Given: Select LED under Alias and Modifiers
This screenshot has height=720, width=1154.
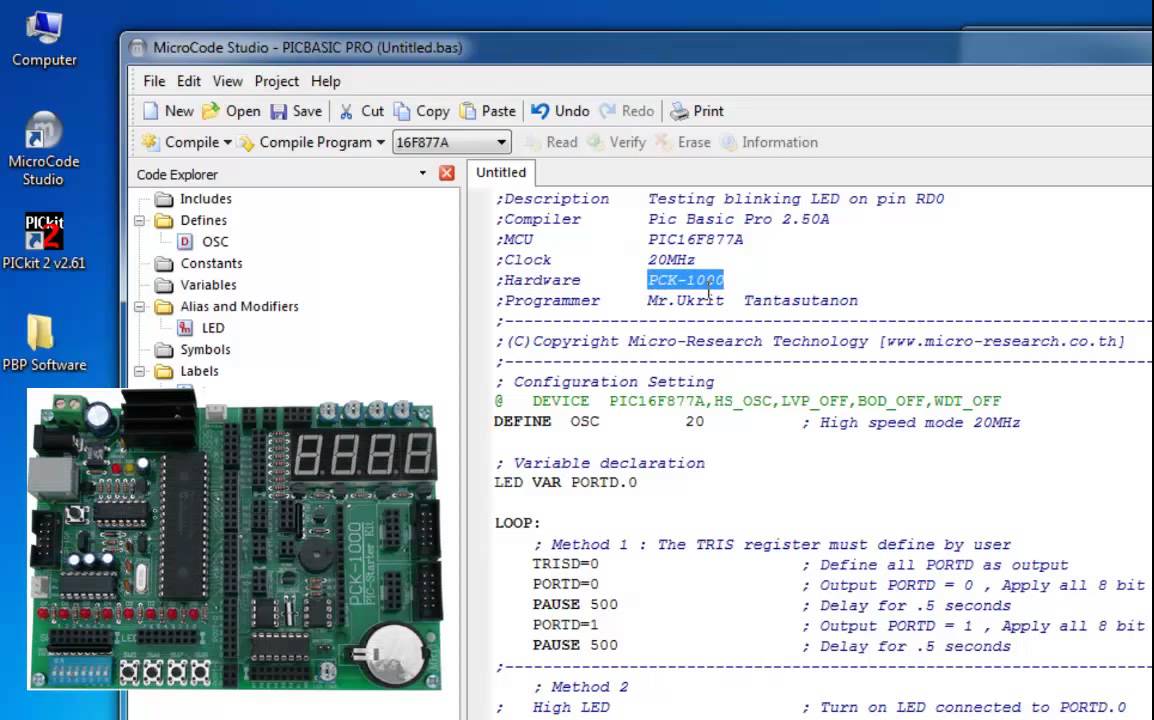Looking at the screenshot, I should pyautogui.click(x=213, y=328).
